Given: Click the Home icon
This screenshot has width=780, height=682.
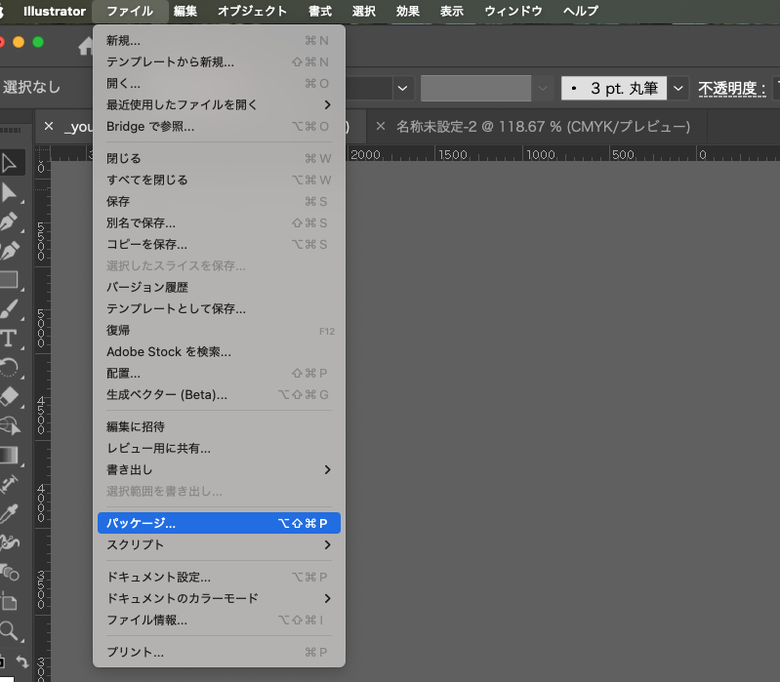Looking at the screenshot, I should click(86, 46).
